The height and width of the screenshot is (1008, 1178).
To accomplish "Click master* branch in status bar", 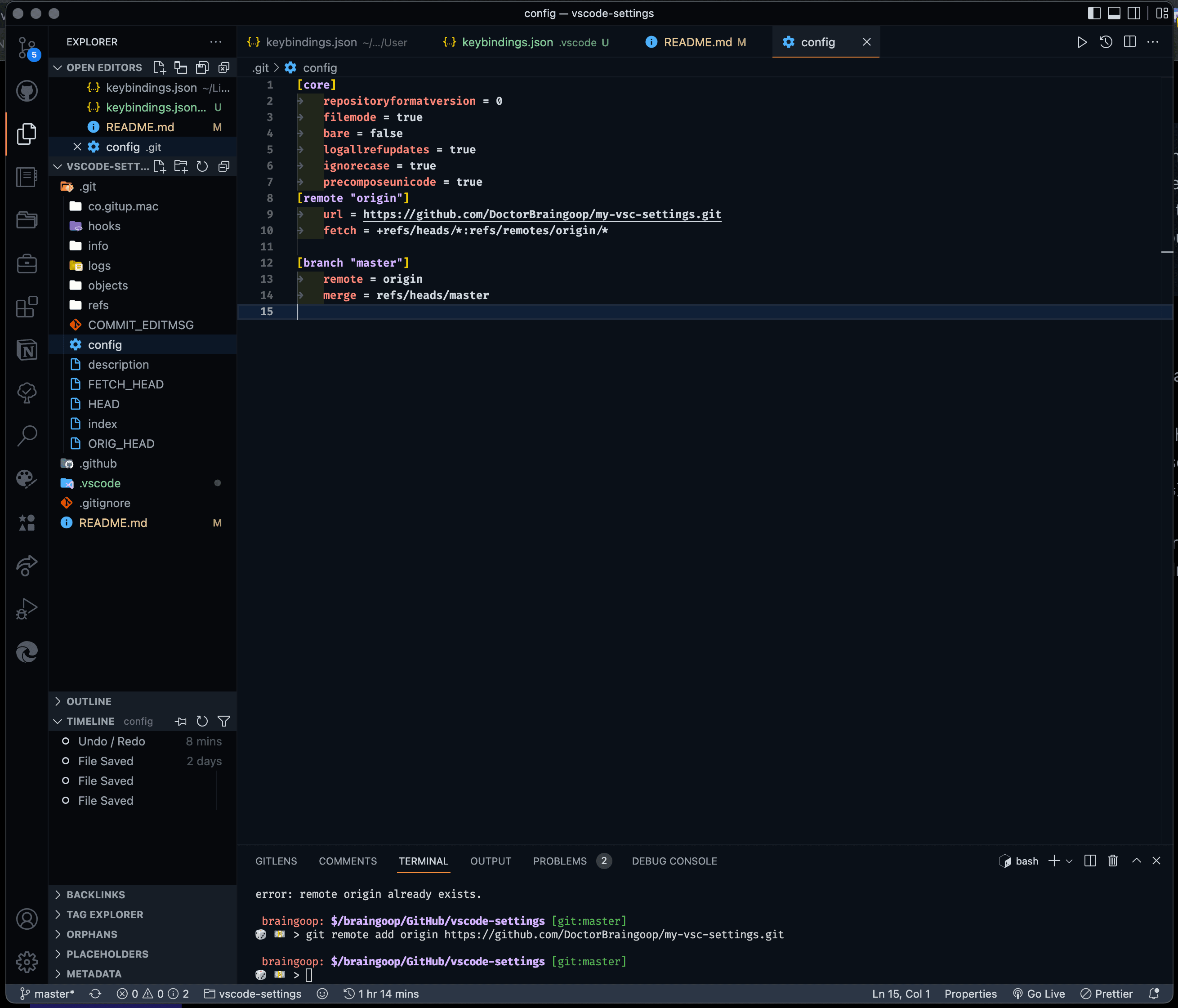I will pyautogui.click(x=47, y=993).
